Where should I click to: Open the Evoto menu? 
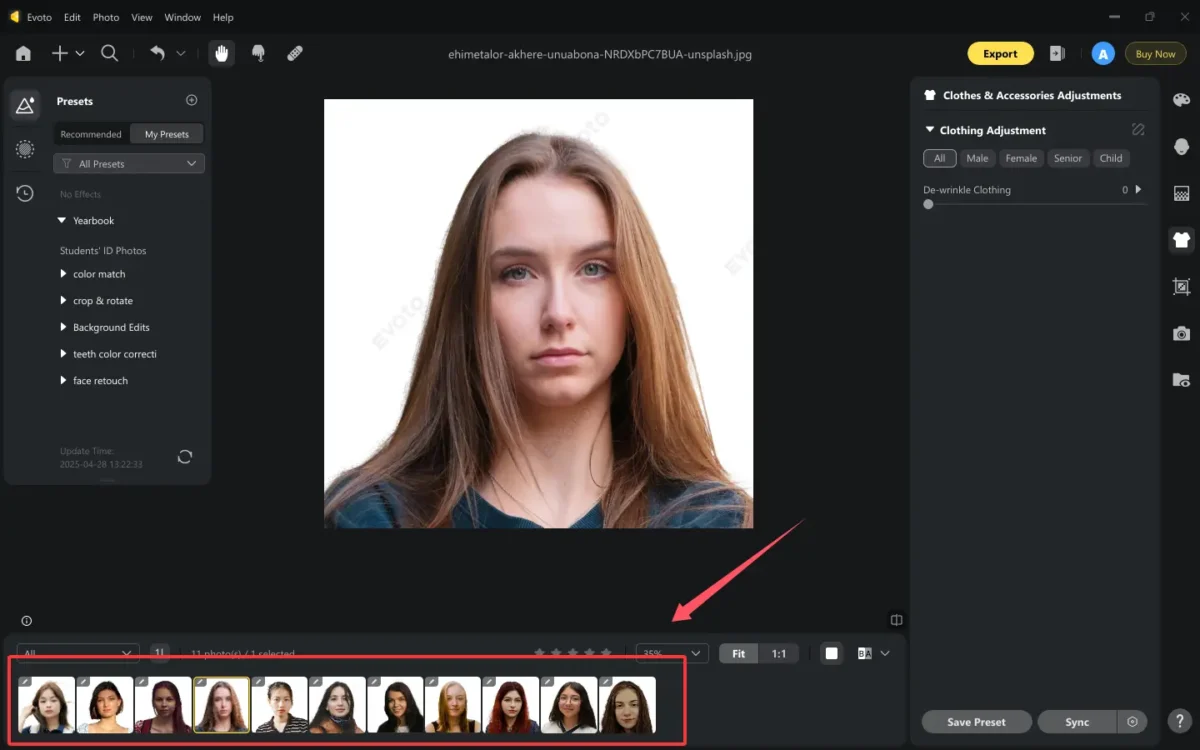pyautogui.click(x=41, y=17)
